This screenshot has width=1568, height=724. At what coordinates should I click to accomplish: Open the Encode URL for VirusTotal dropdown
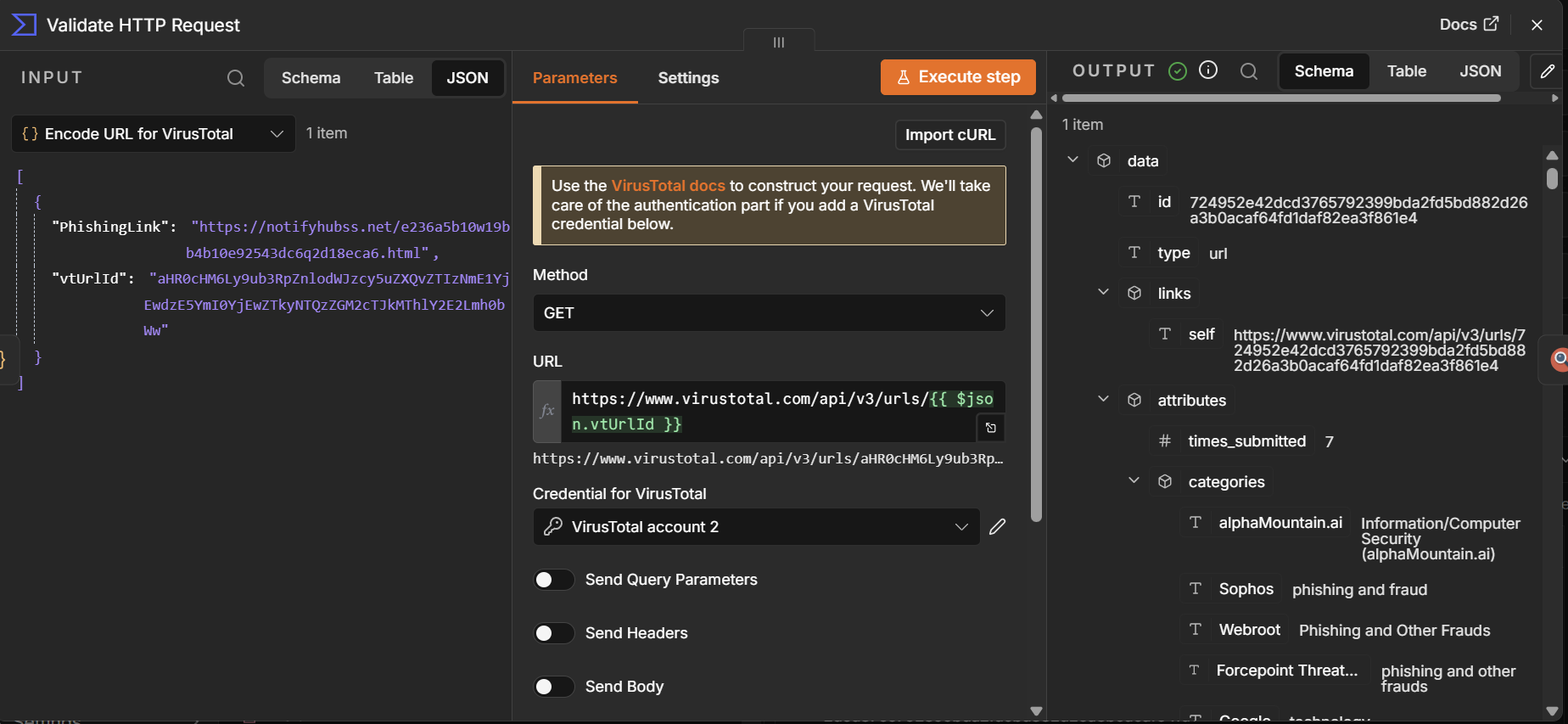tap(154, 134)
